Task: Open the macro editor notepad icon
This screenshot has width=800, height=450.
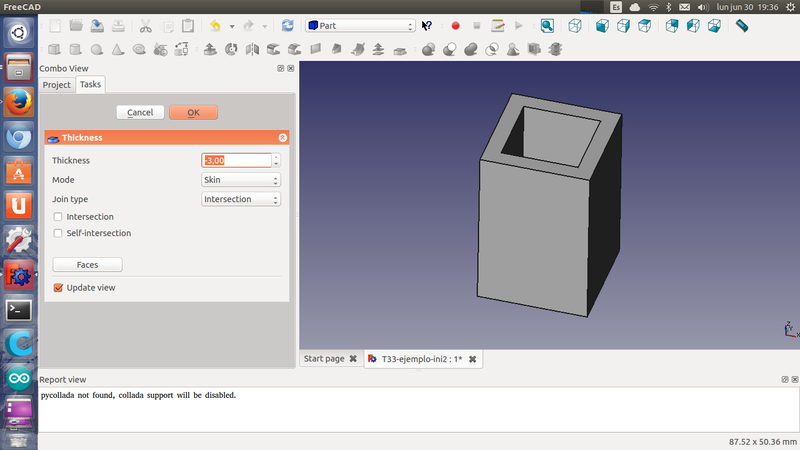Action: (x=497, y=26)
